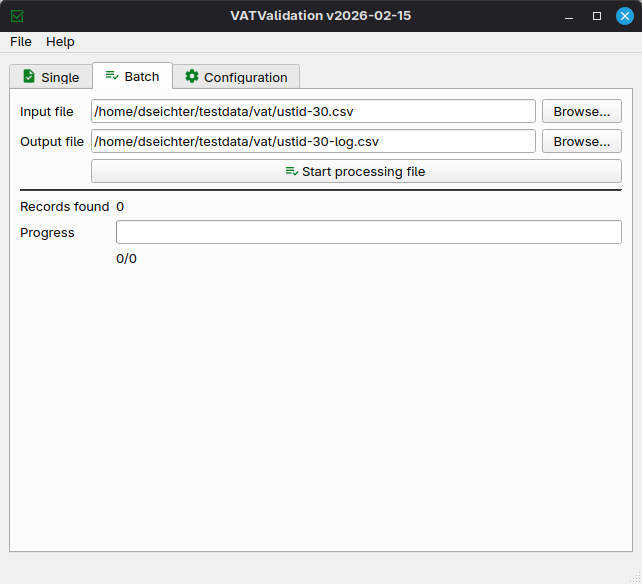Minimize the VATValidation window
642x584 pixels.
click(569, 16)
